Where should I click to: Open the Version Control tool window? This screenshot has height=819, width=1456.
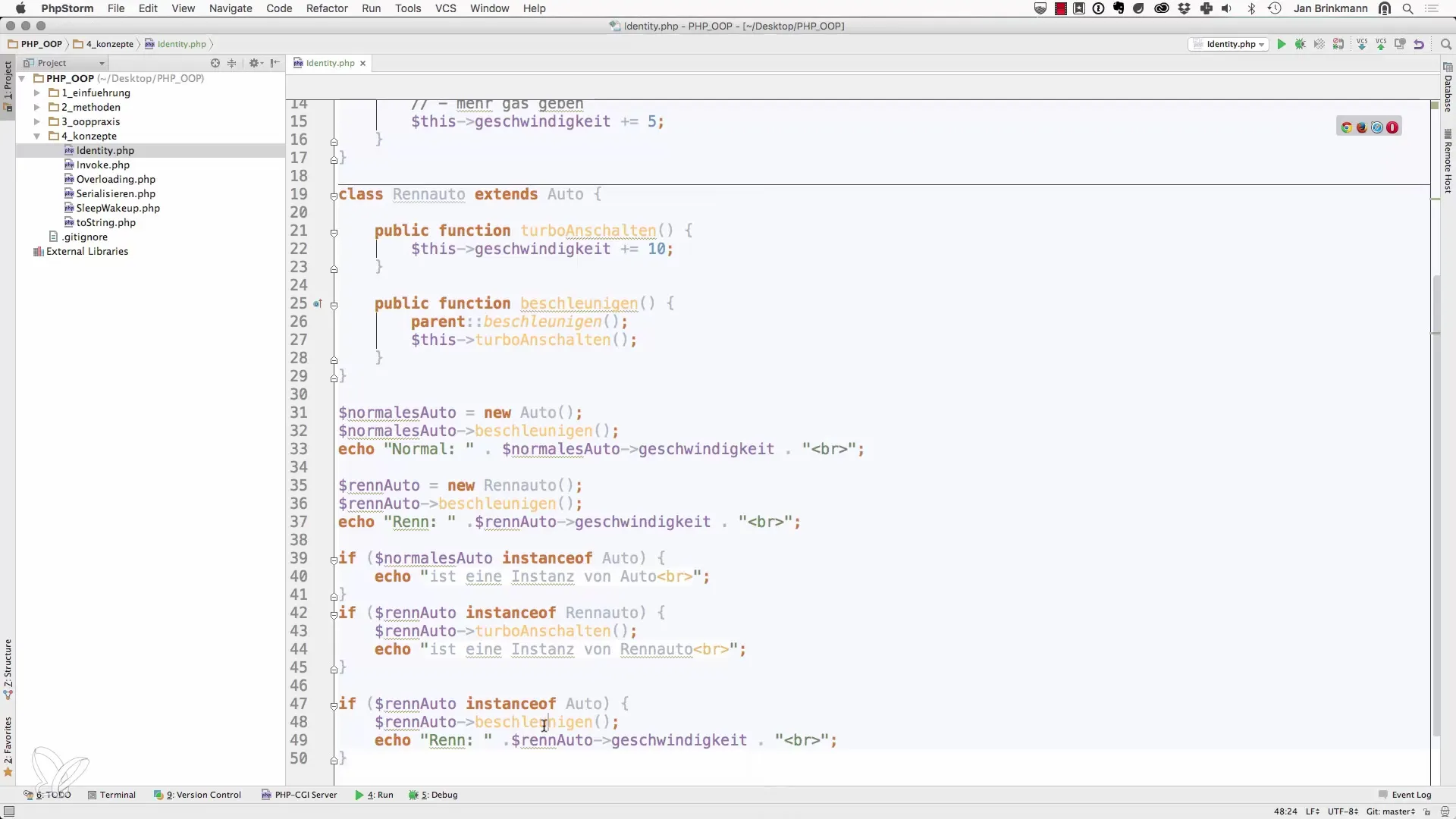pyautogui.click(x=197, y=795)
